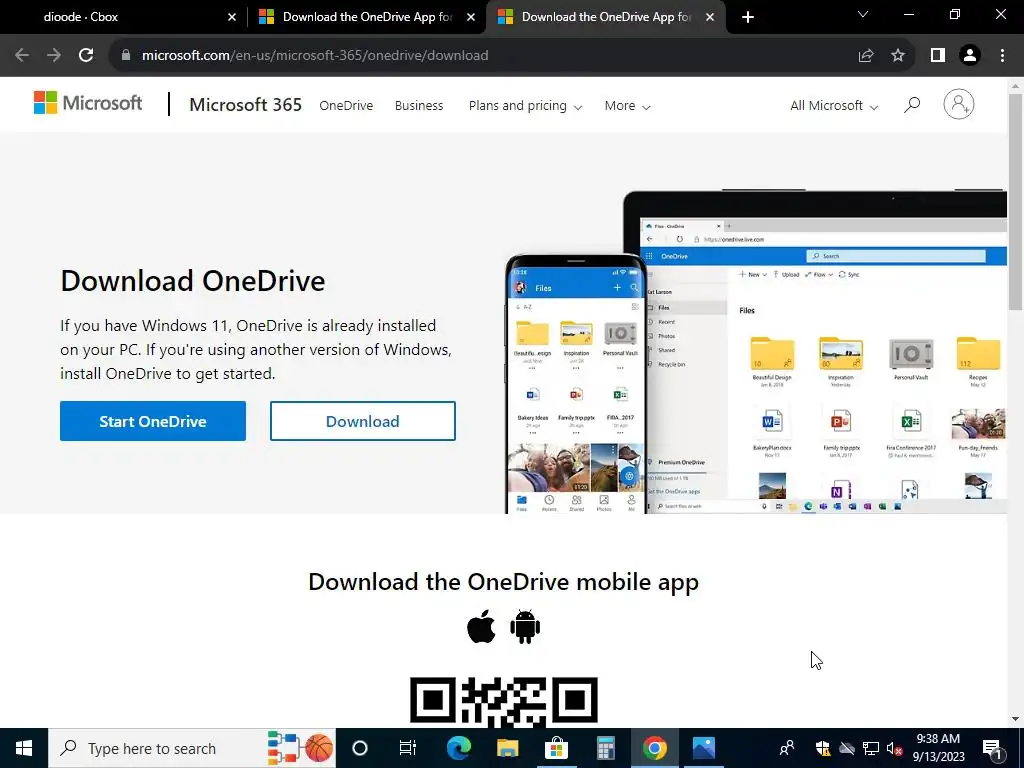Click the Download button
Screen dimensions: 1024x768
click(362, 421)
